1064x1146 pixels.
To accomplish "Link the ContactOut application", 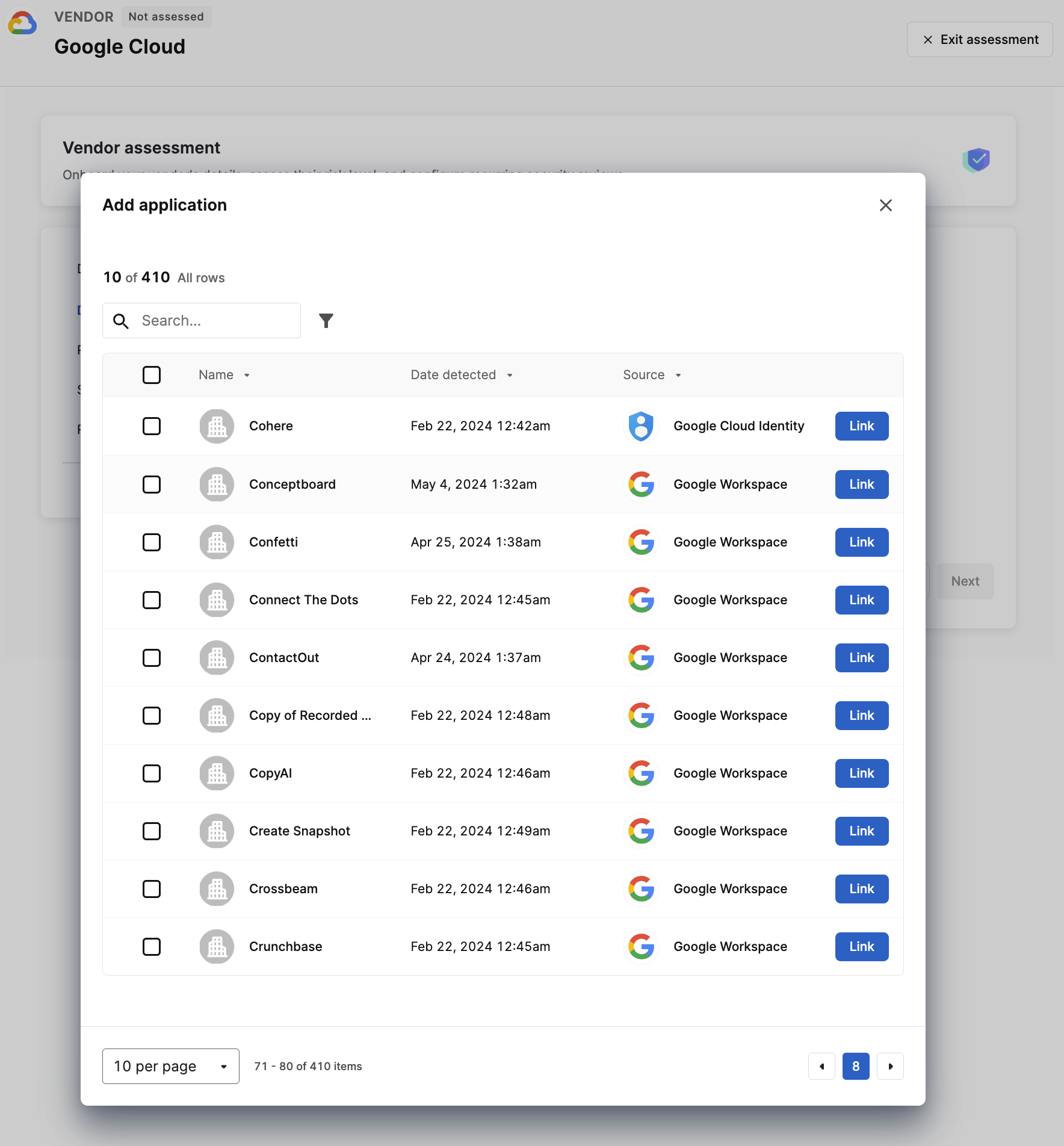I will 862,658.
